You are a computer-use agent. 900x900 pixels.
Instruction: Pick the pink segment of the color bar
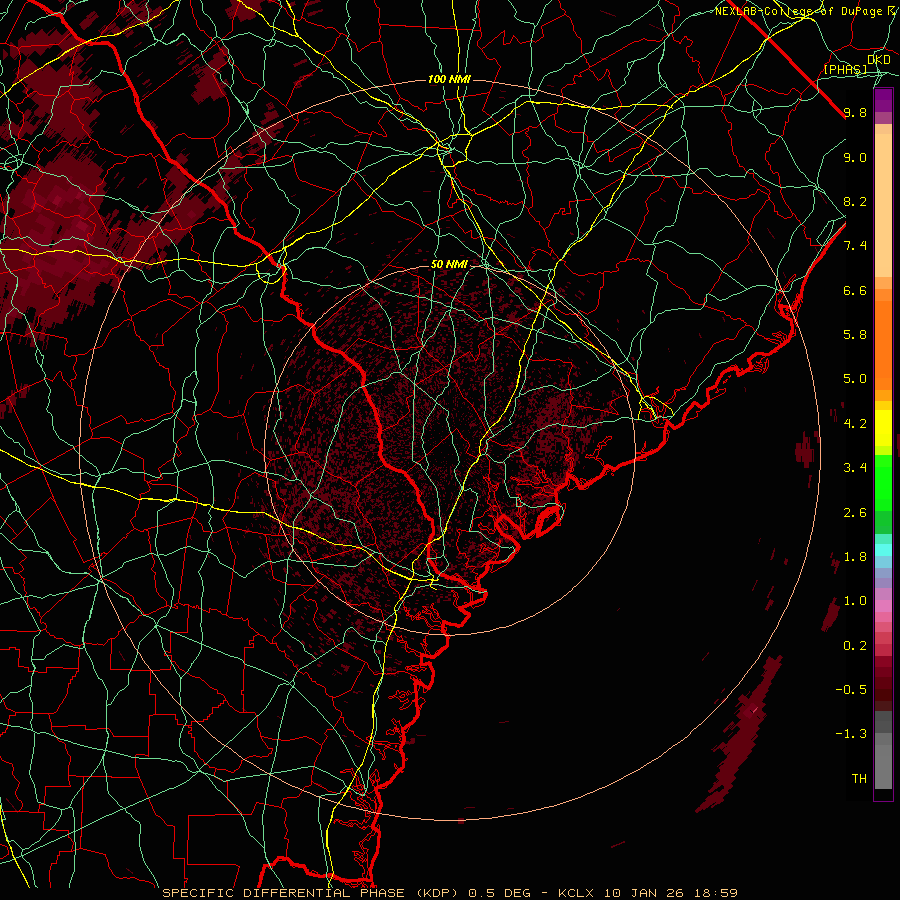tap(883, 606)
